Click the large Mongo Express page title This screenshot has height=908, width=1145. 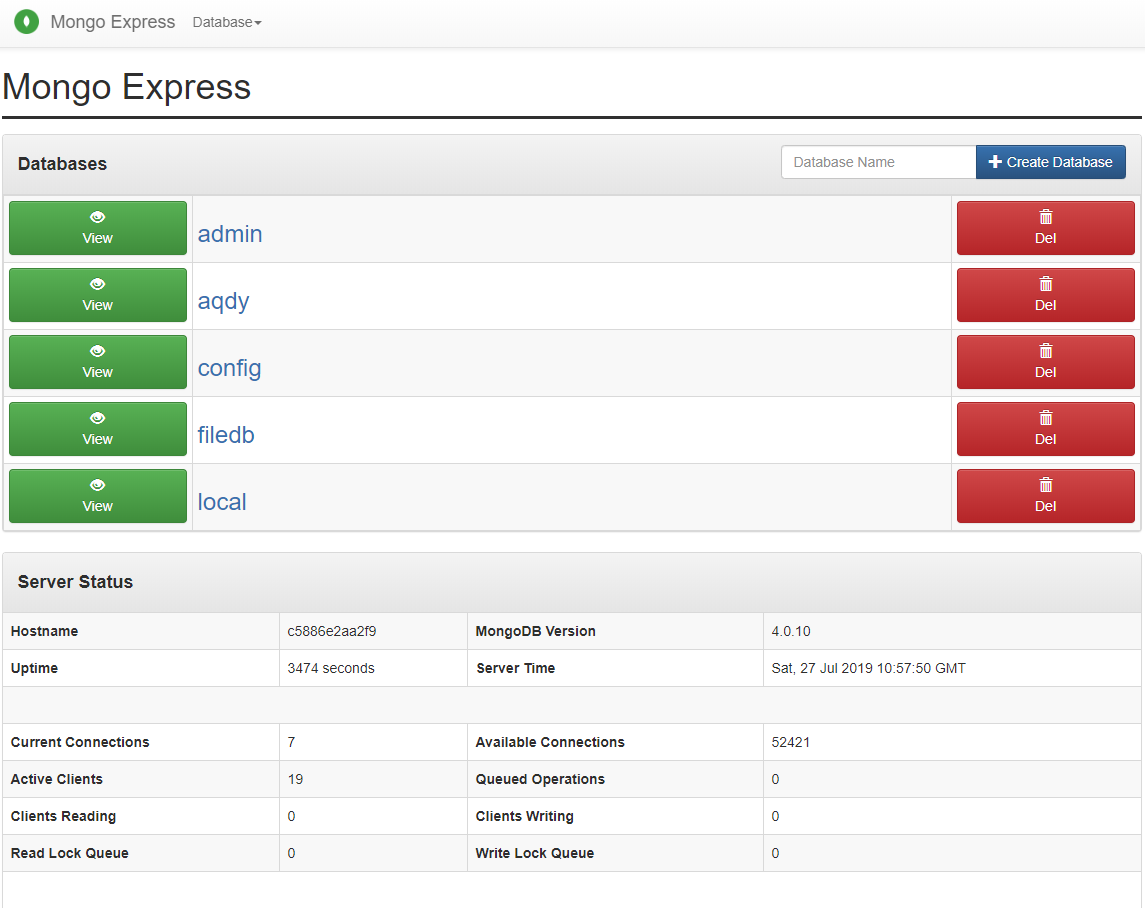[127, 87]
